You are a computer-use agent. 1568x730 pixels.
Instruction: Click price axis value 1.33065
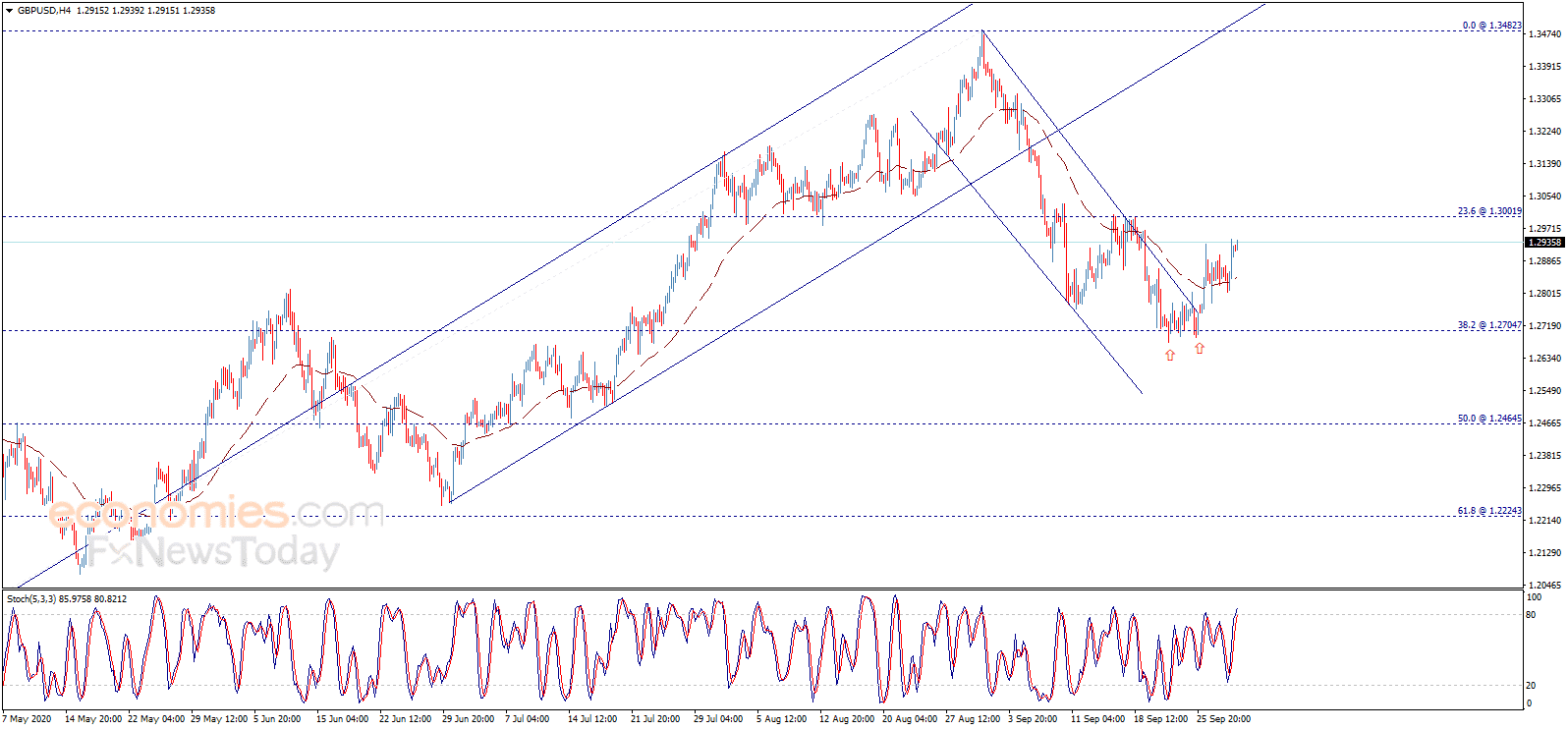(x=1545, y=99)
